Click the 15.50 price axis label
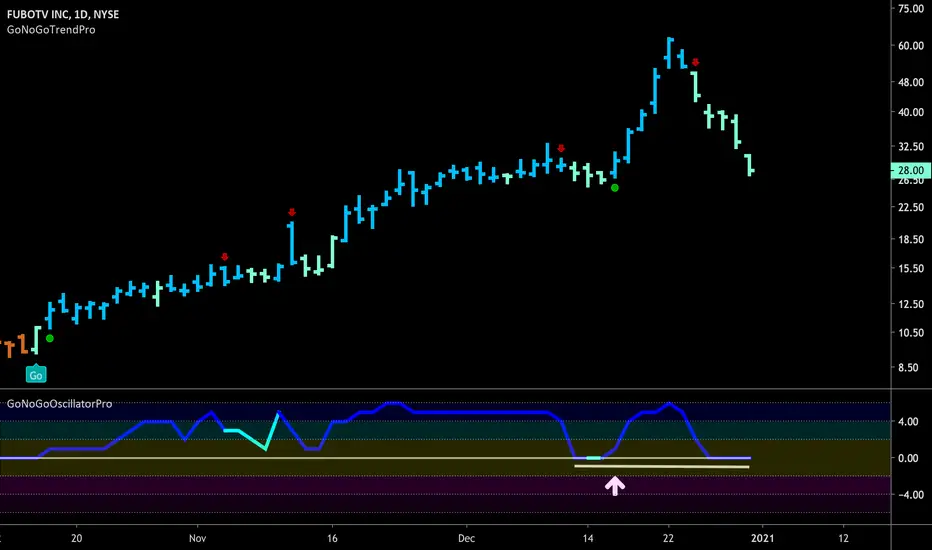This screenshot has width=932, height=550. (911, 268)
